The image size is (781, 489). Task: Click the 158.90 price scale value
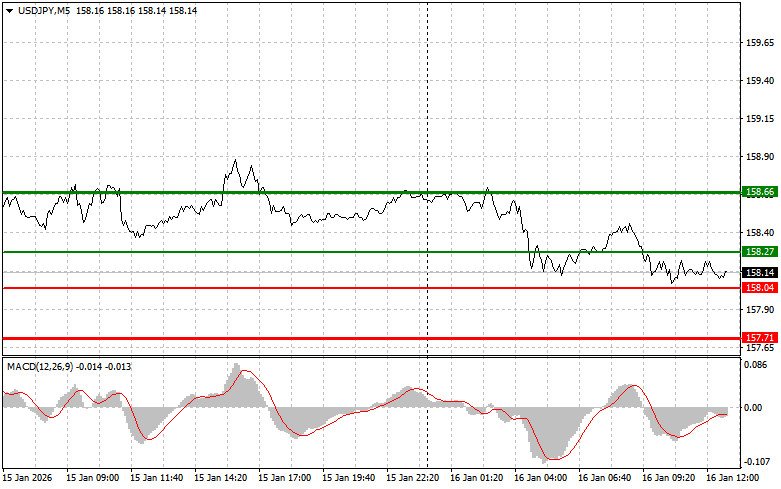click(x=761, y=157)
